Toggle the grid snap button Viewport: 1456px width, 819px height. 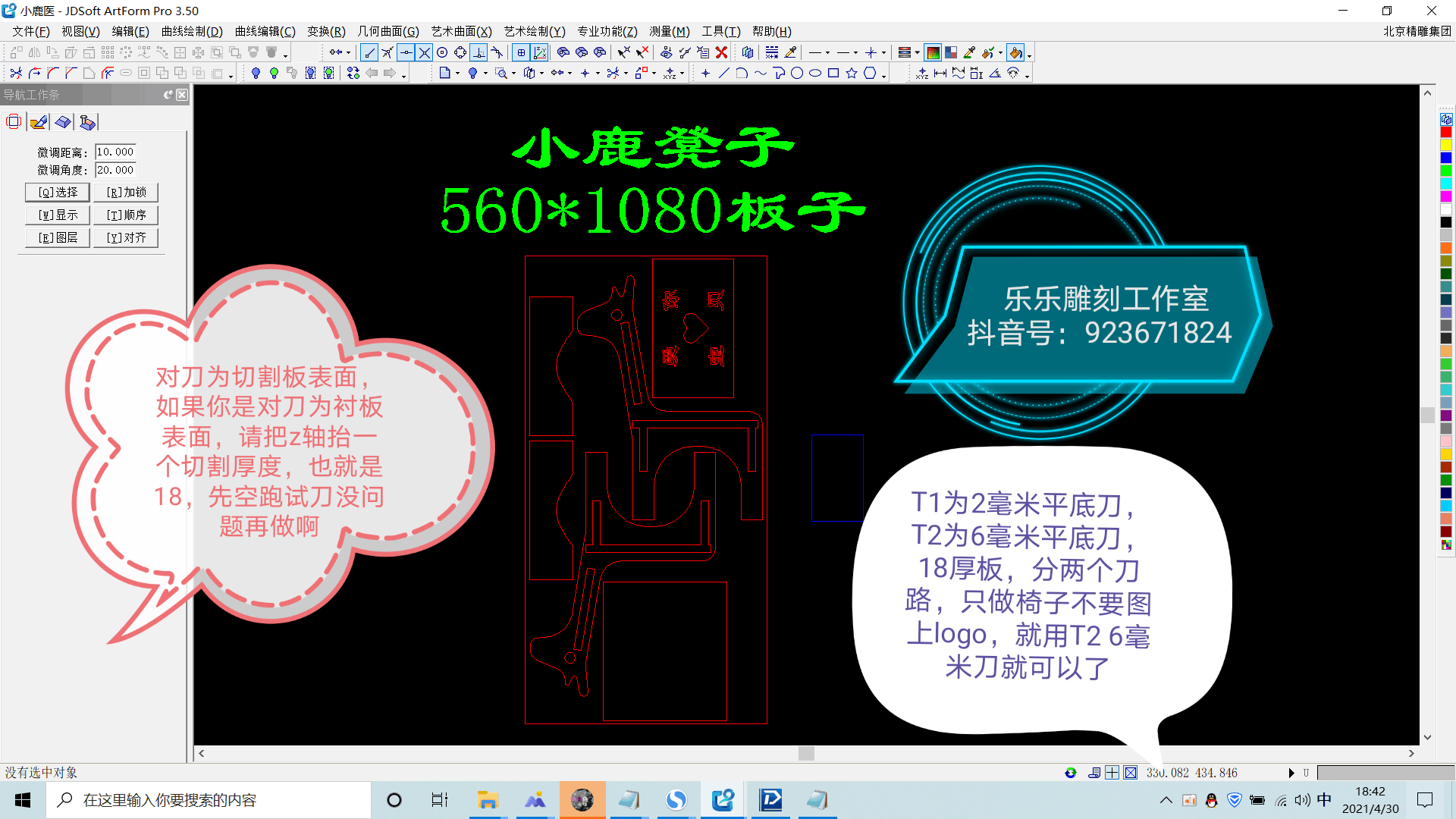coord(521,52)
